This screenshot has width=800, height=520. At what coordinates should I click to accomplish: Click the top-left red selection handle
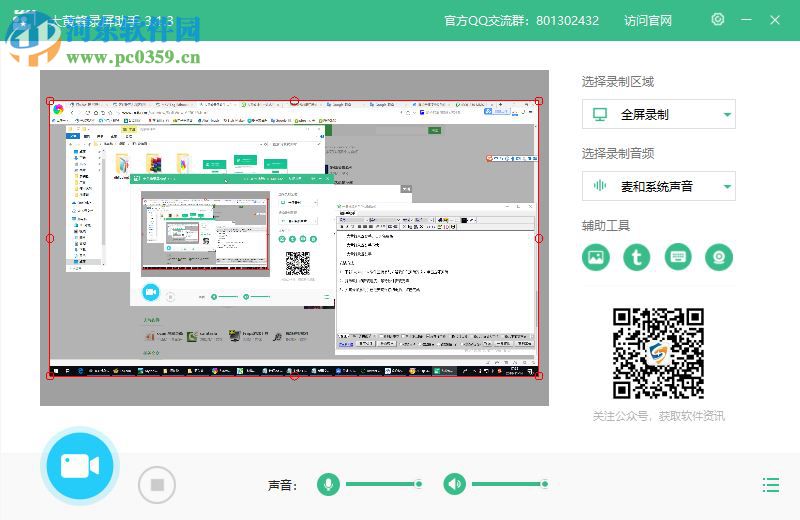50,101
